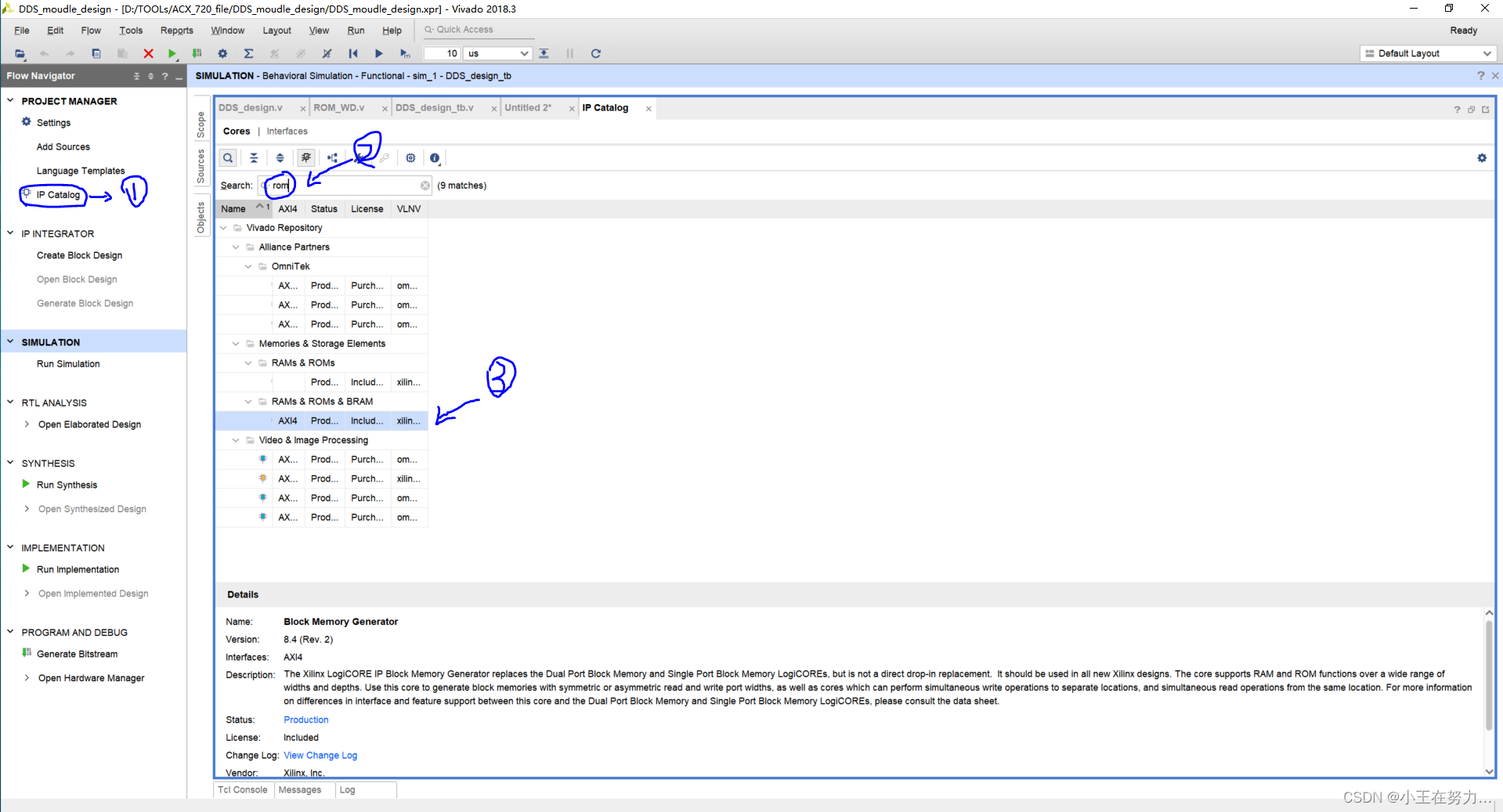This screenshot has height=812, width=1503.
Task: Toggle Group by taxonomy filter button
Action: point(306,158)
